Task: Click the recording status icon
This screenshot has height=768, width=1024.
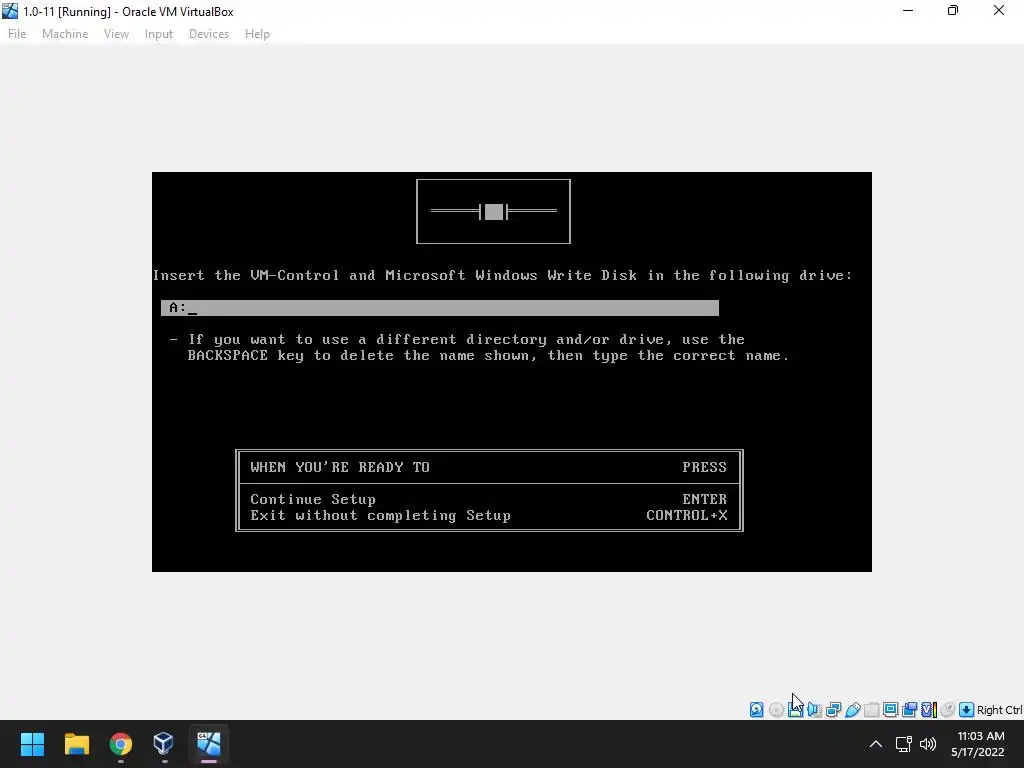Action: 909,709
